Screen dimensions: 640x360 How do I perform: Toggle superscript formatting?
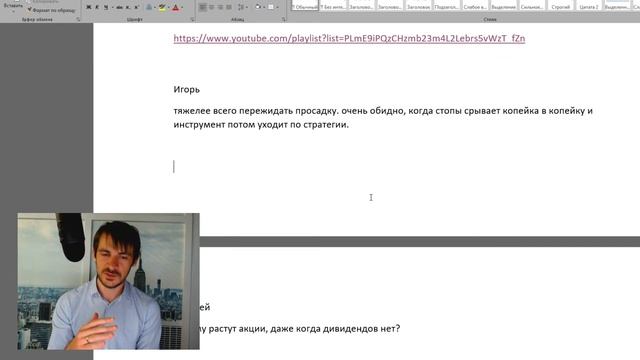(136, 7)
